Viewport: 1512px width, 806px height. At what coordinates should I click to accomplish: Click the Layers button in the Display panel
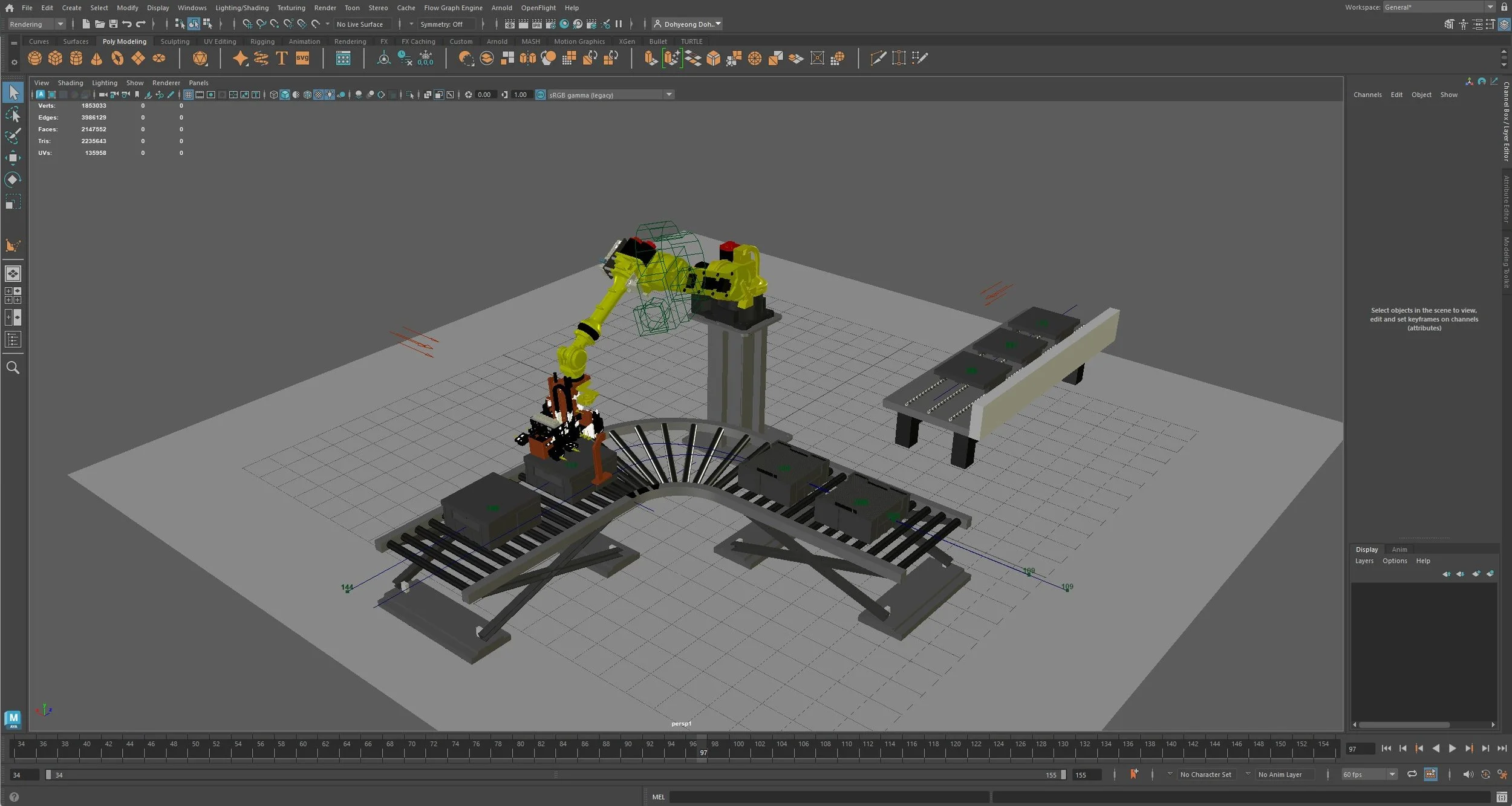[x=1364, y=561]
